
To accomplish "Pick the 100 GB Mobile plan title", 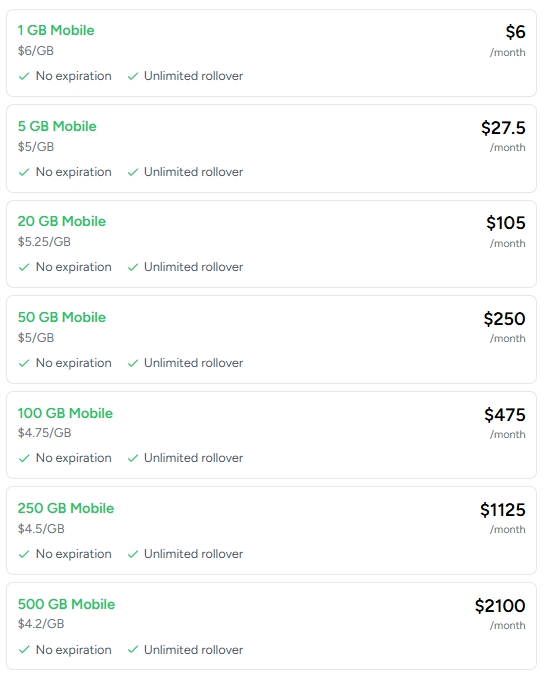I will click(x=65, y=413).
